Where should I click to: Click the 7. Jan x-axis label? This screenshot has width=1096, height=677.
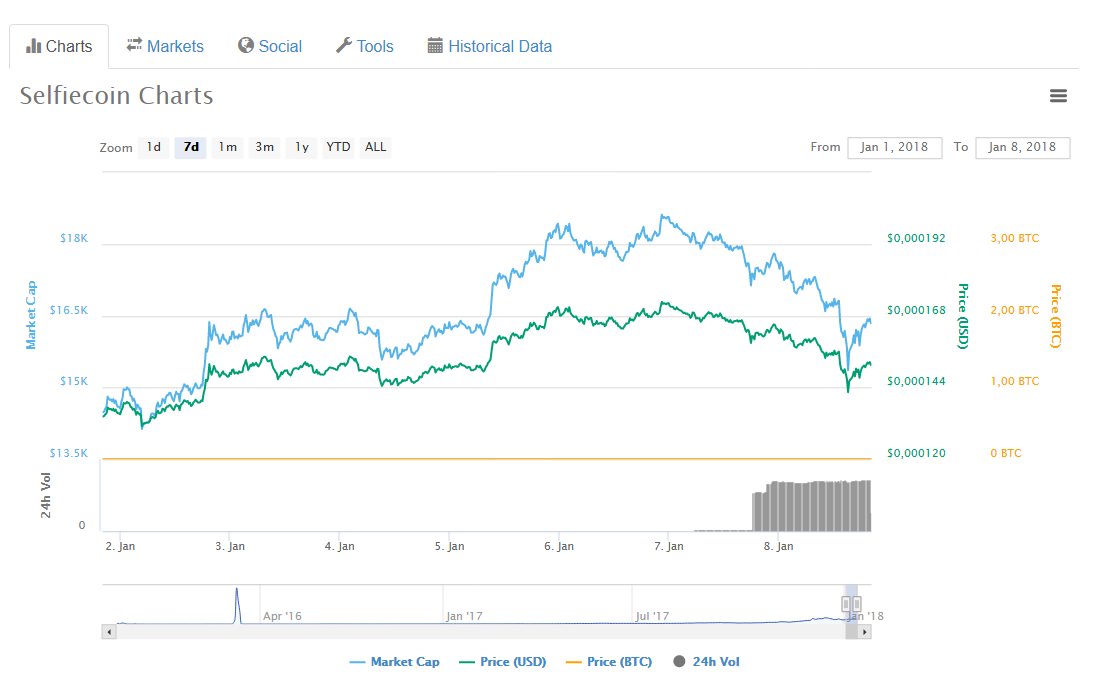pos(669,546)
